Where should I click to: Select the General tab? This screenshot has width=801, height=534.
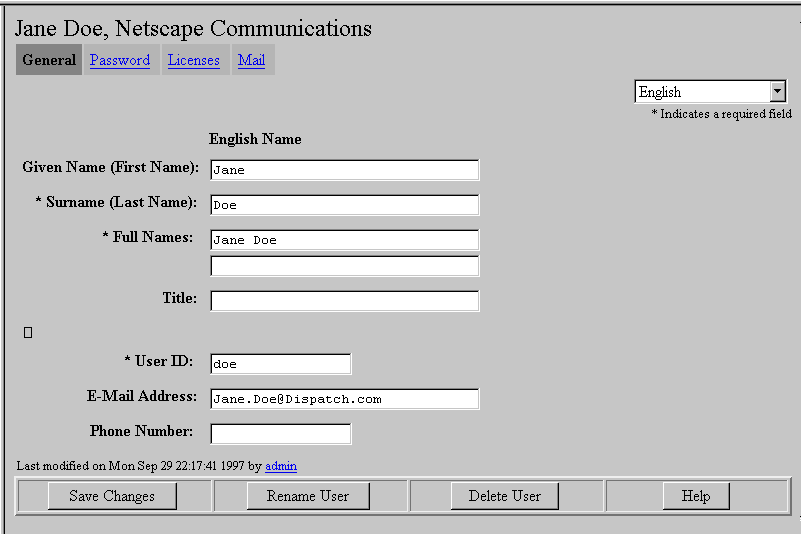point(49,60)
